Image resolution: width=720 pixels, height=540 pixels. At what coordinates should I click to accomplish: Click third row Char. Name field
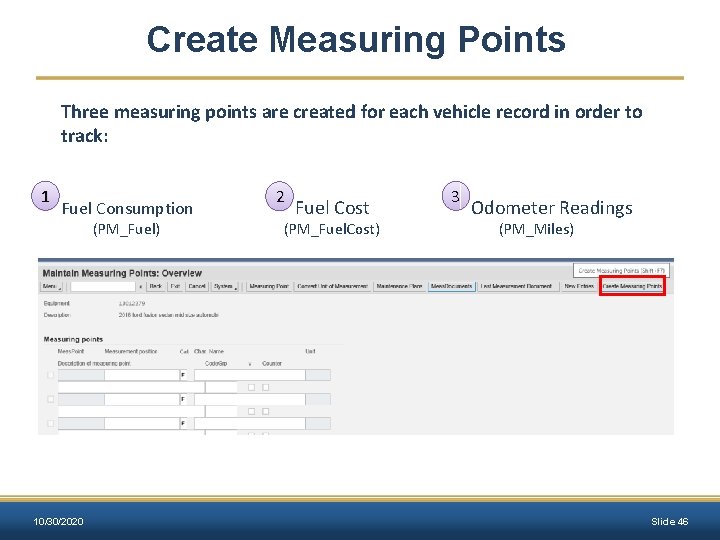click(x=250, y=423)
